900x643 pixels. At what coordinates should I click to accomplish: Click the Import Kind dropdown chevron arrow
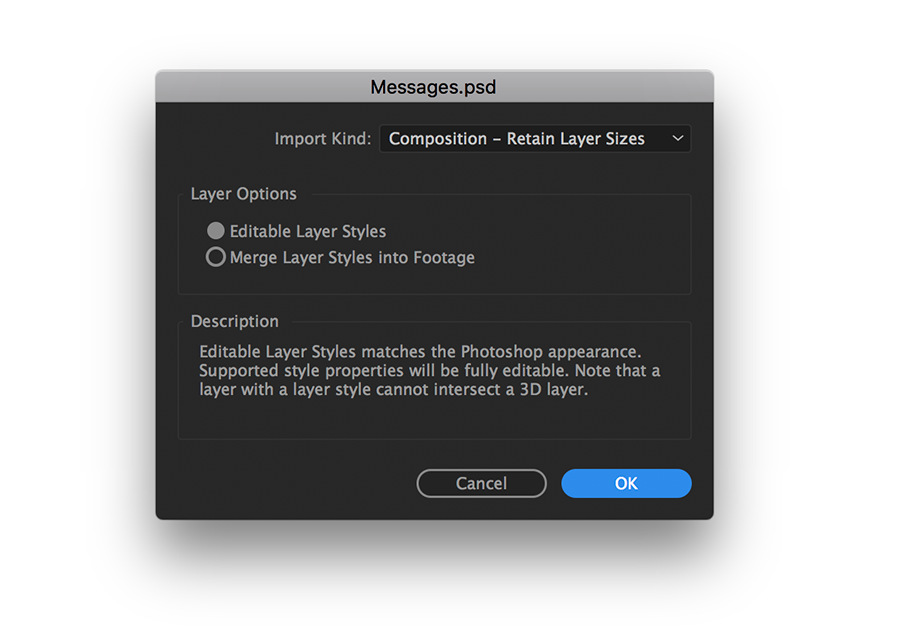(678, 138)
